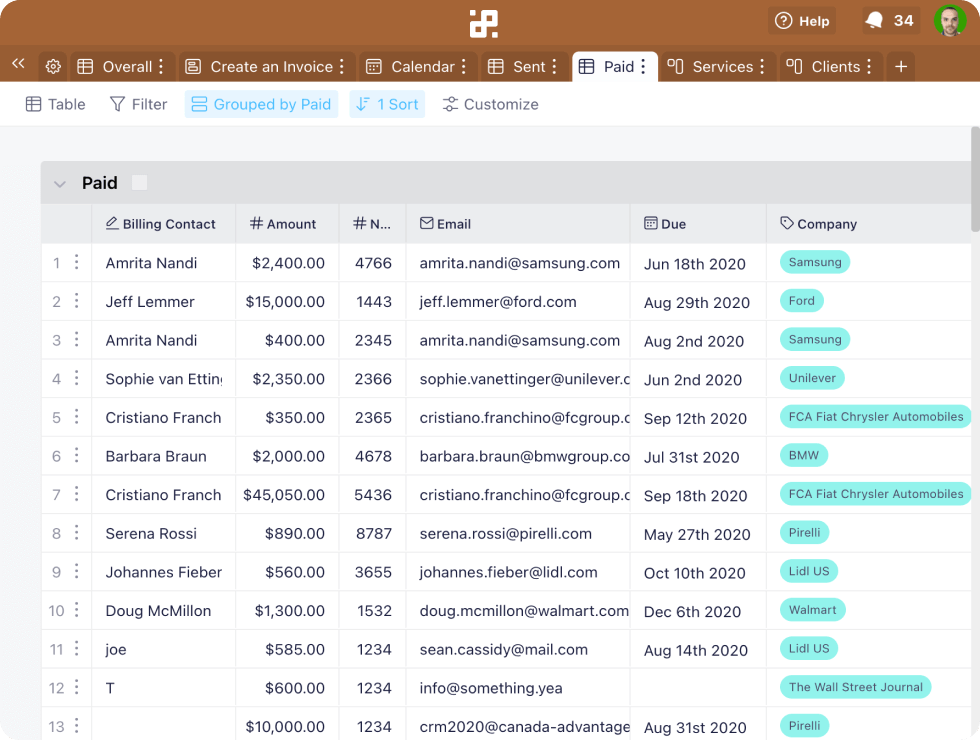This screenshot has height=740, width=980.
Task: Open Services tab options dots
Action: [x=762, y=66]
